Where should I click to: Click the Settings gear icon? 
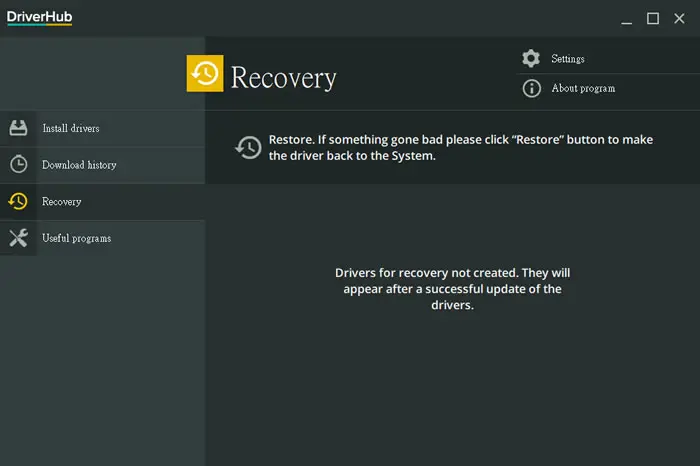pyautogui.click(x=531, y=58)
